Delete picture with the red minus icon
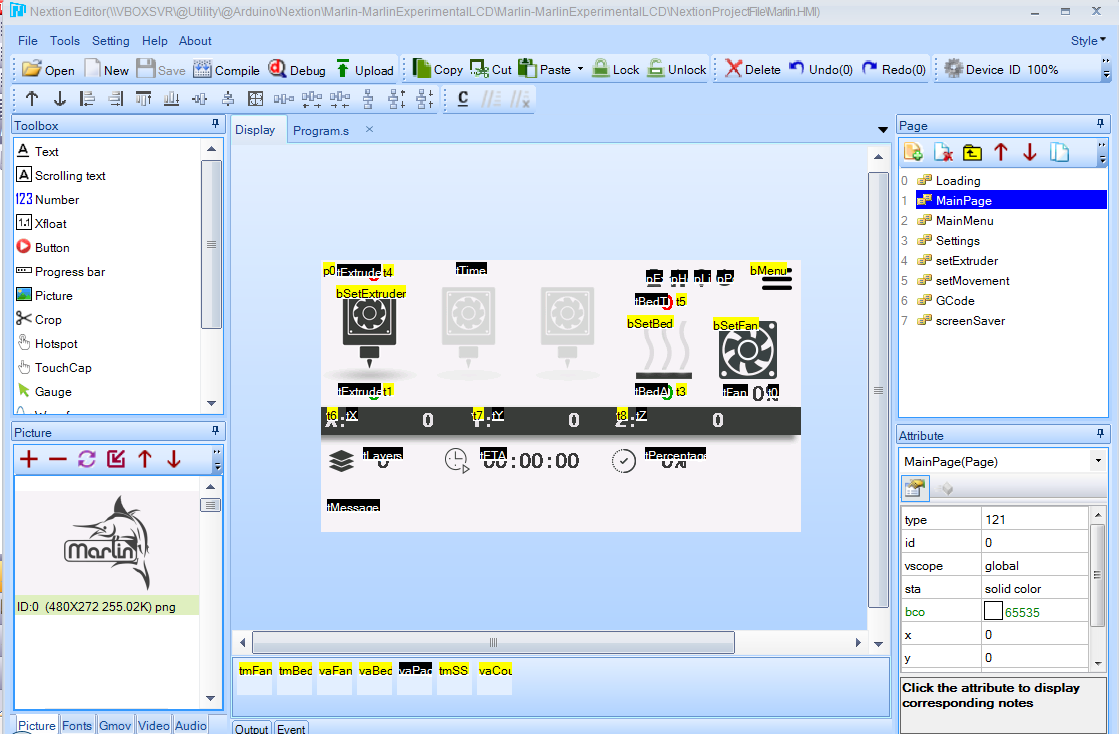 coord(57,459)
